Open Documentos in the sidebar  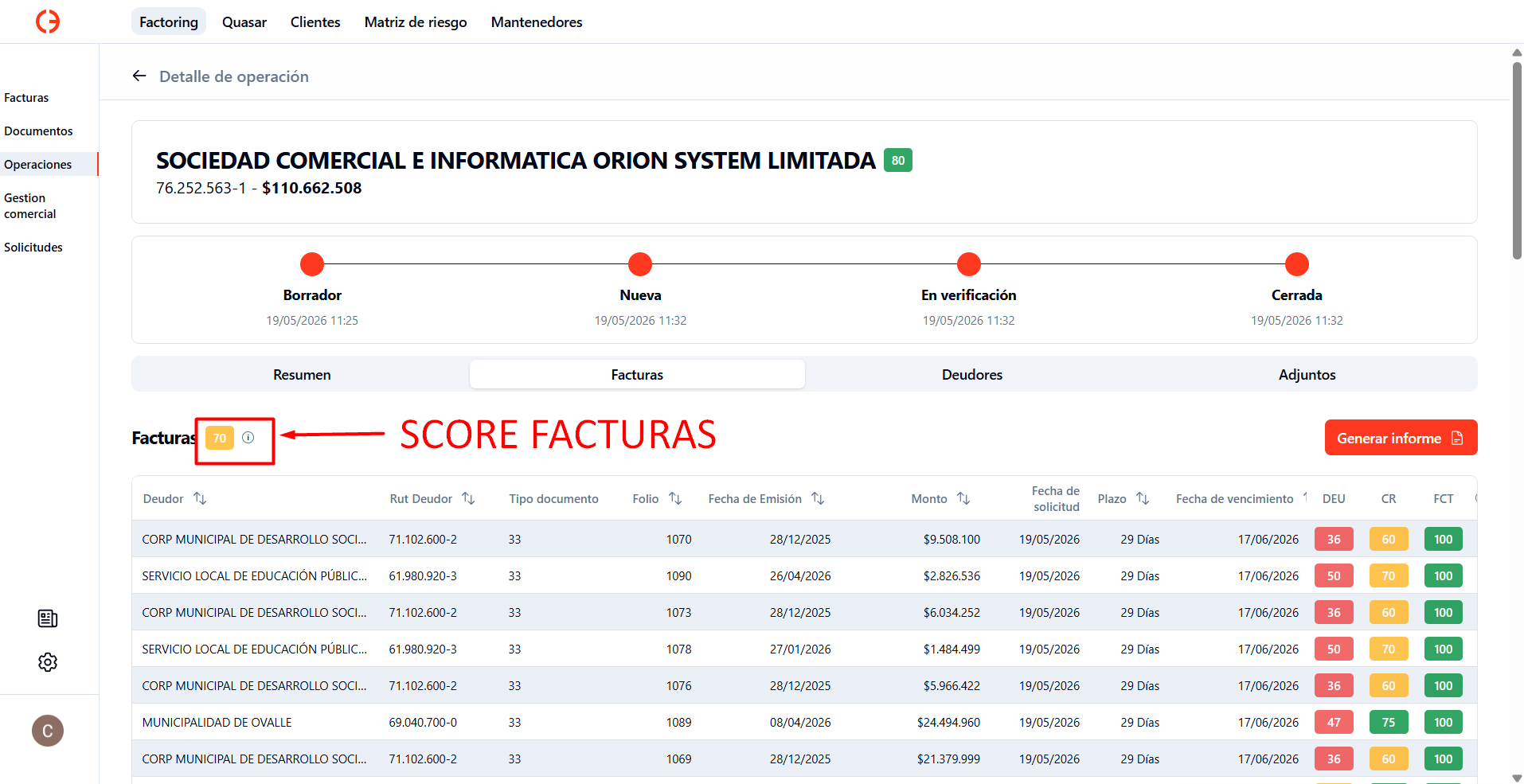click(38, 131)
